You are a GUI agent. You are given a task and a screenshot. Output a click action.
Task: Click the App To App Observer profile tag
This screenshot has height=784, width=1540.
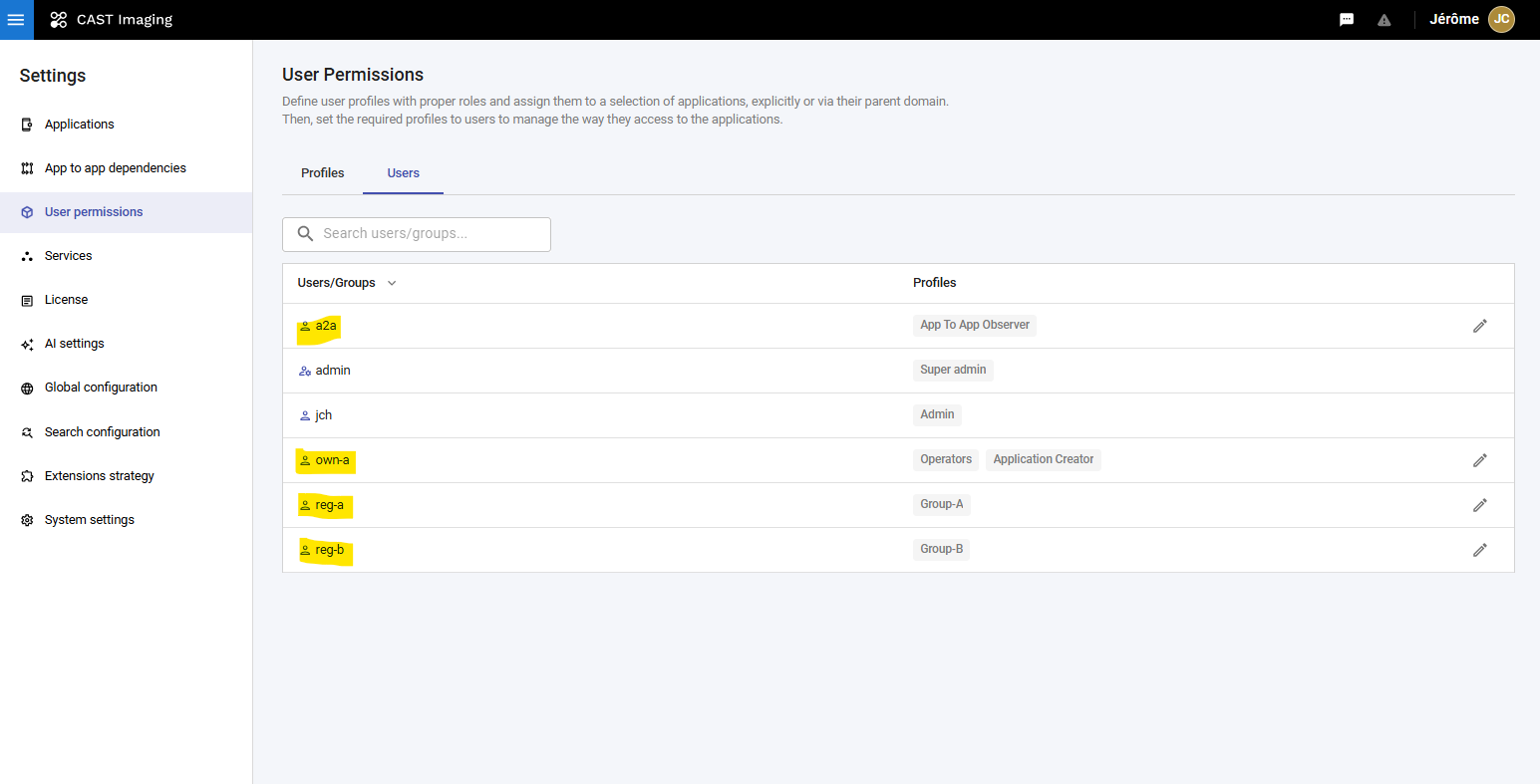tap(974, 325)
